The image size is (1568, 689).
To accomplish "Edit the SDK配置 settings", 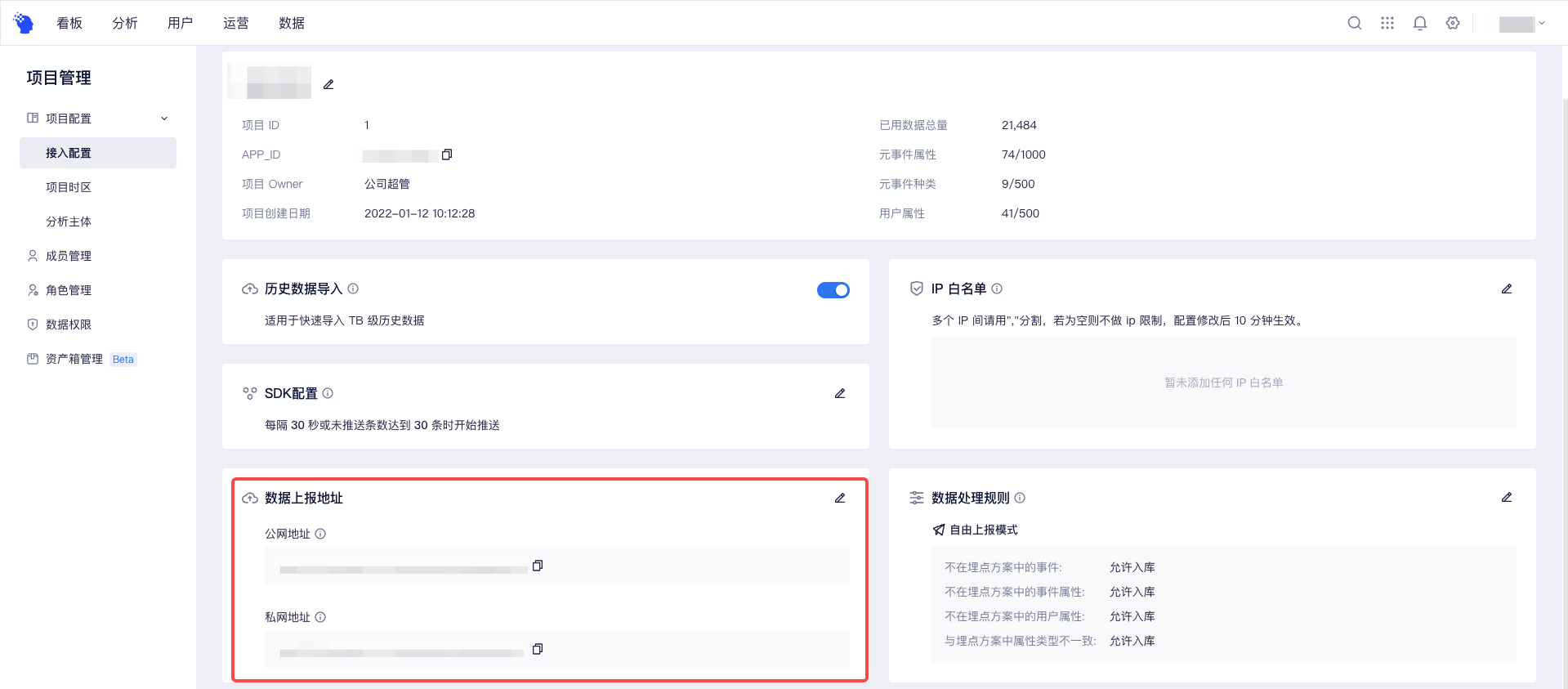I will [x=839, y=393].
